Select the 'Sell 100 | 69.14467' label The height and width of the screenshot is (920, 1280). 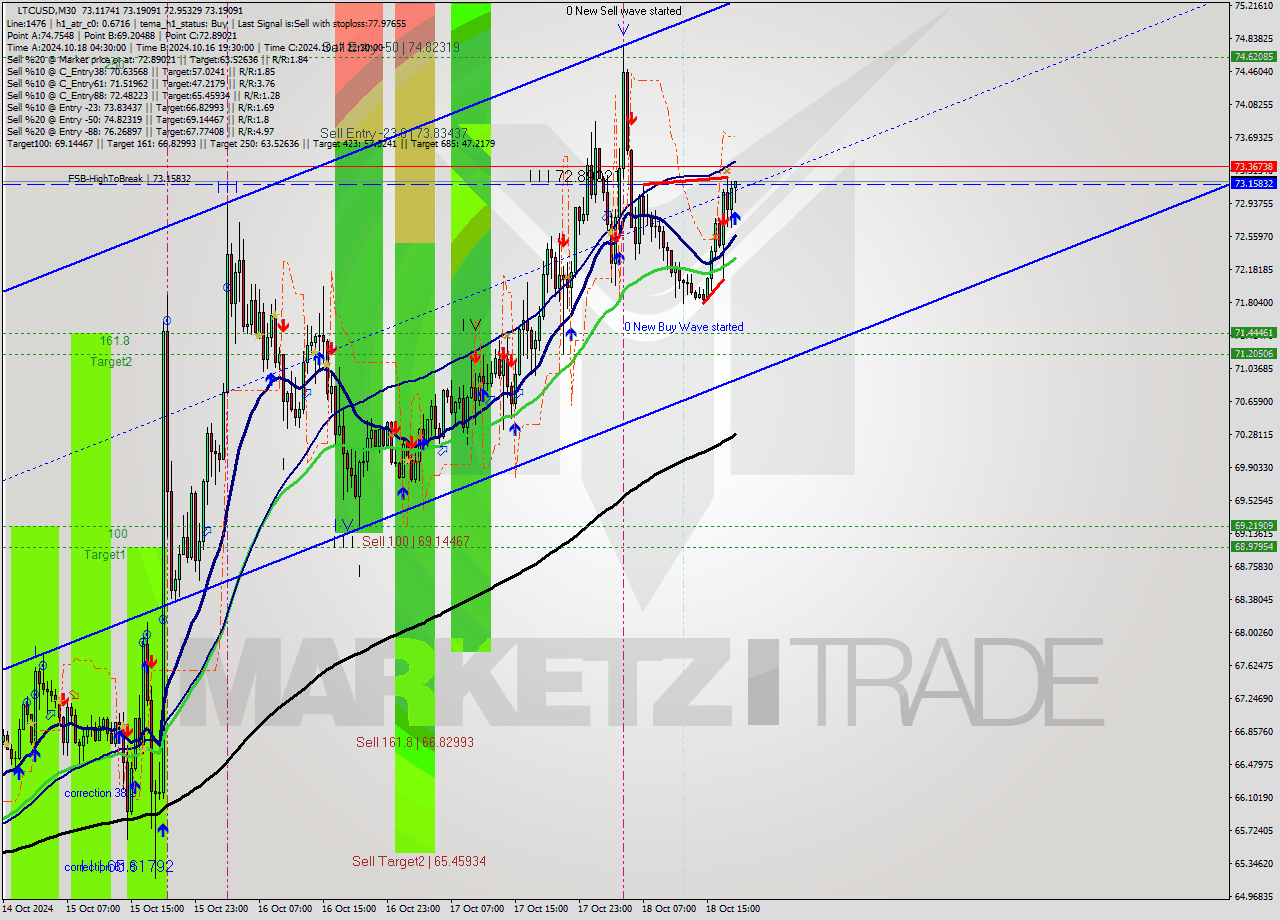[x=416, y=541]
